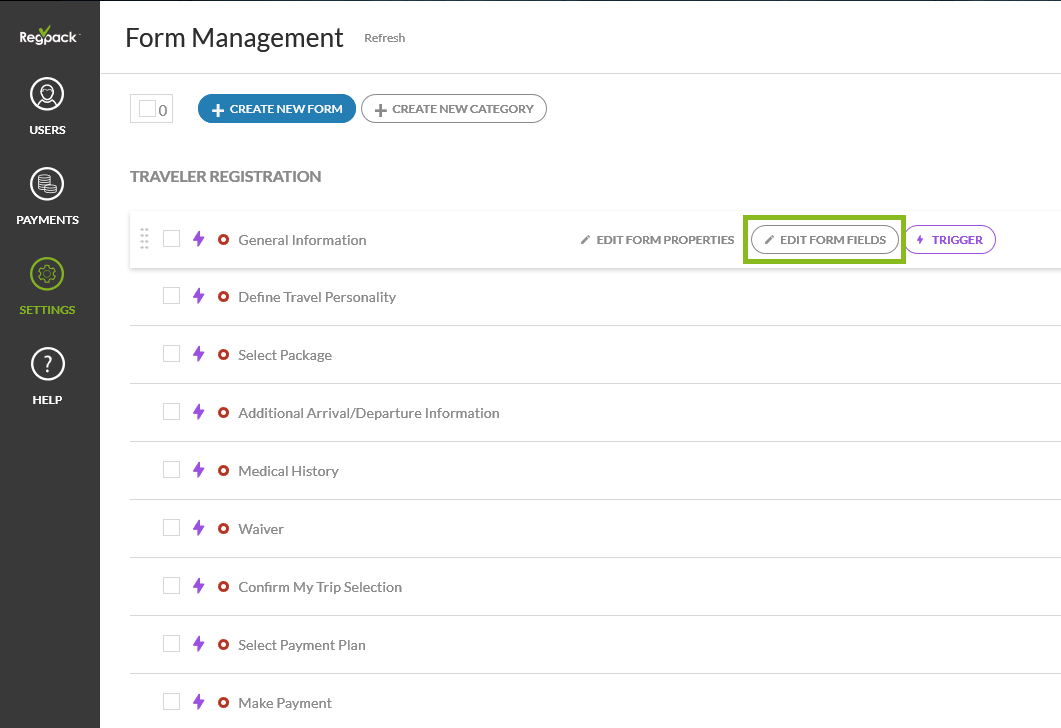Open Edit Form Properties for General Information

(657, 240)
